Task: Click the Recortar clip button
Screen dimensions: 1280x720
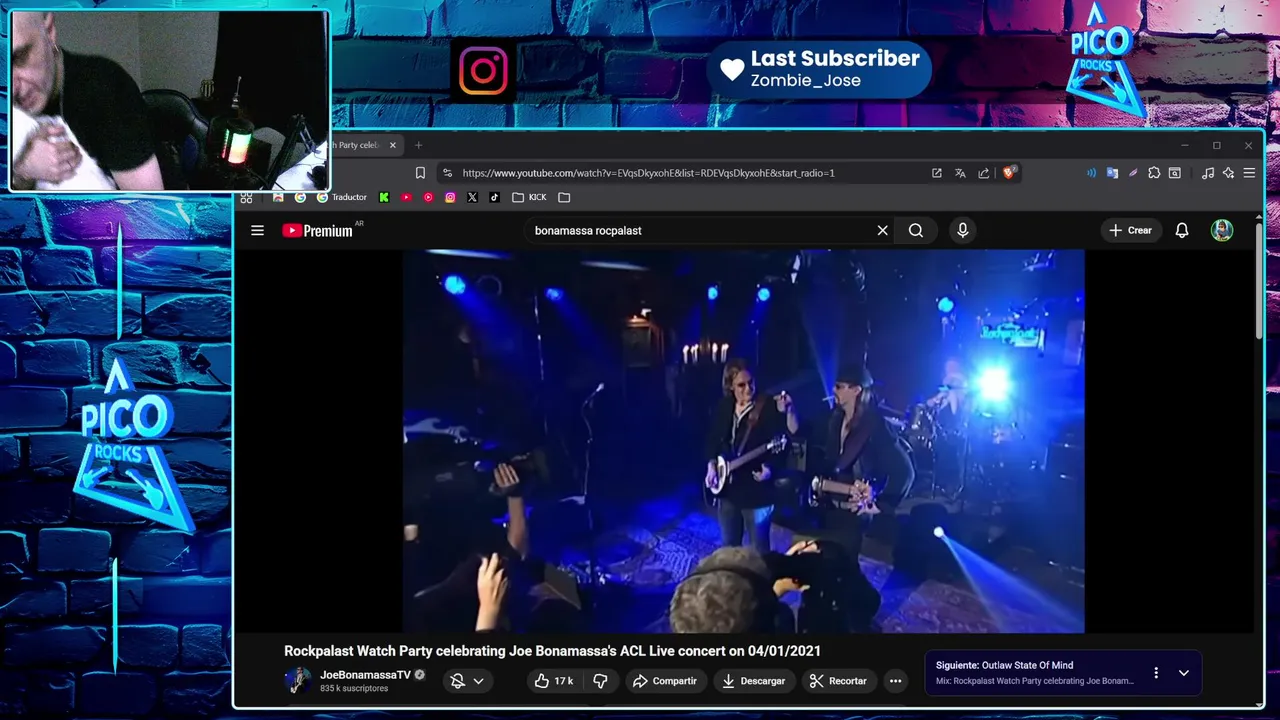Action: pyautogui.click(x=838, y=681)
